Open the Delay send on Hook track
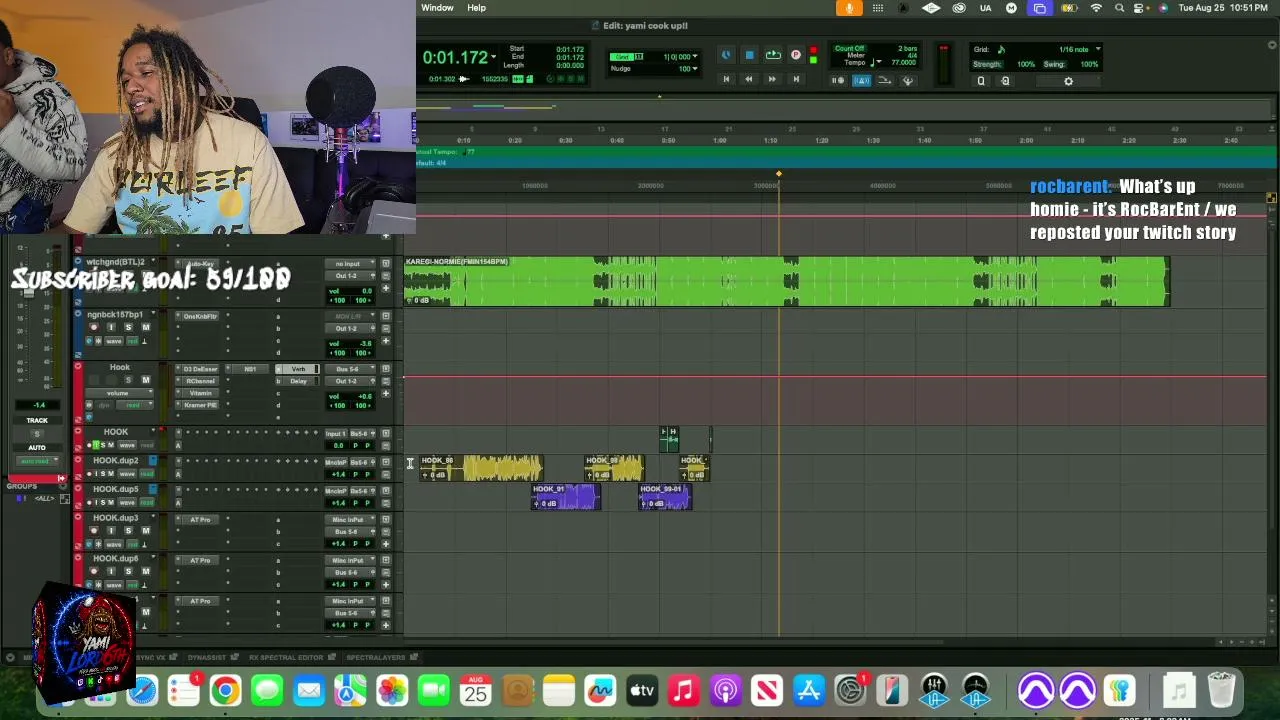 298,381
